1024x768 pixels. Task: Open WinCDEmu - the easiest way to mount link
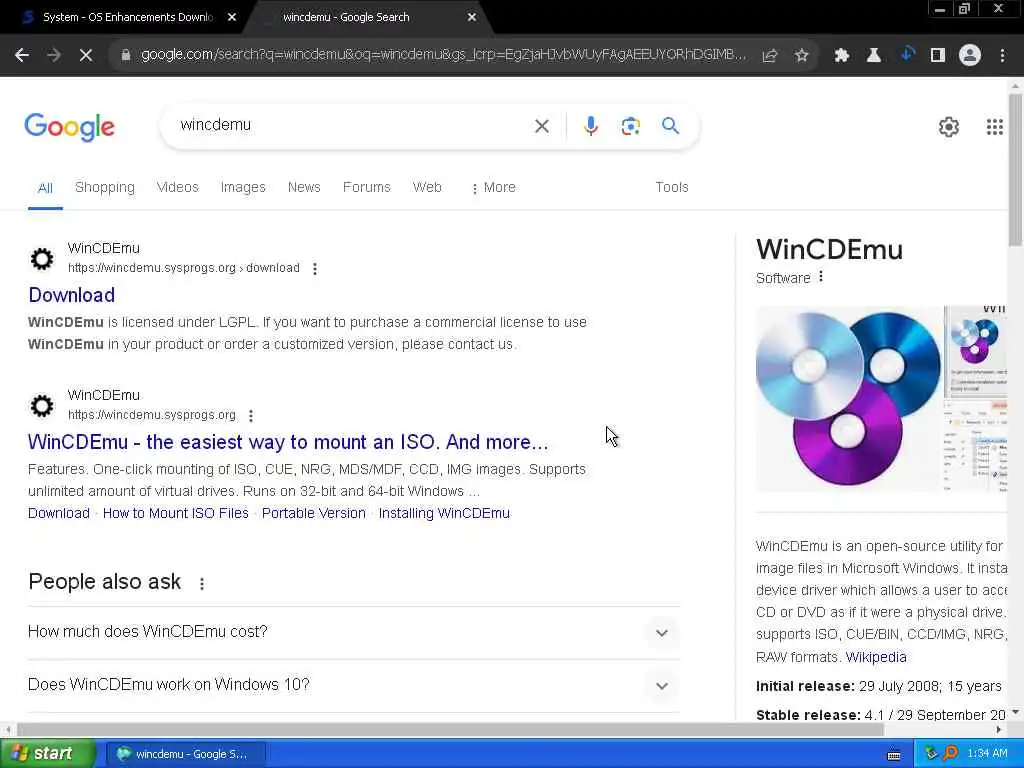288,442
